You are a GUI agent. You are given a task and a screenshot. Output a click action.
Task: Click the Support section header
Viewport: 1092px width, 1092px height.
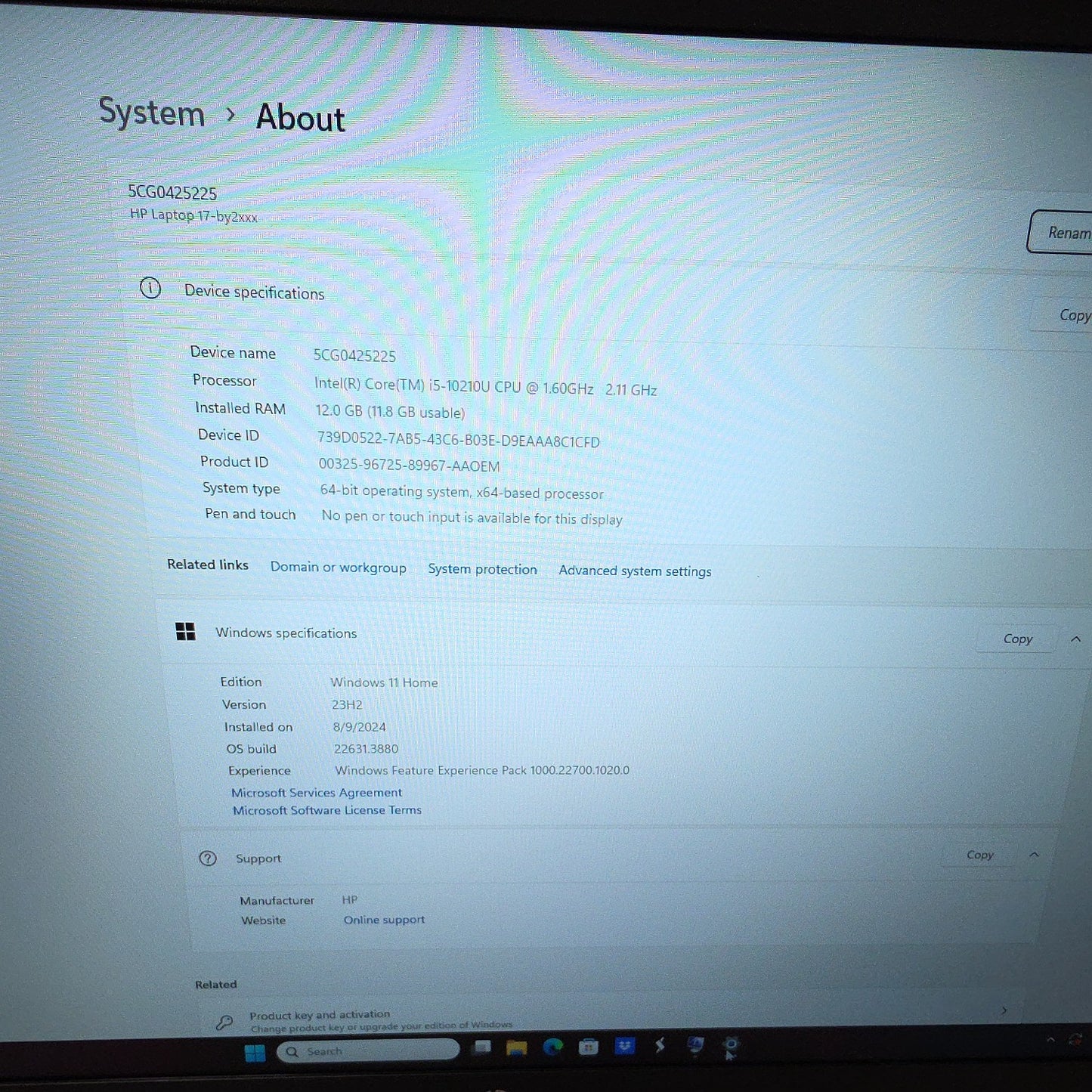[258, 858]
